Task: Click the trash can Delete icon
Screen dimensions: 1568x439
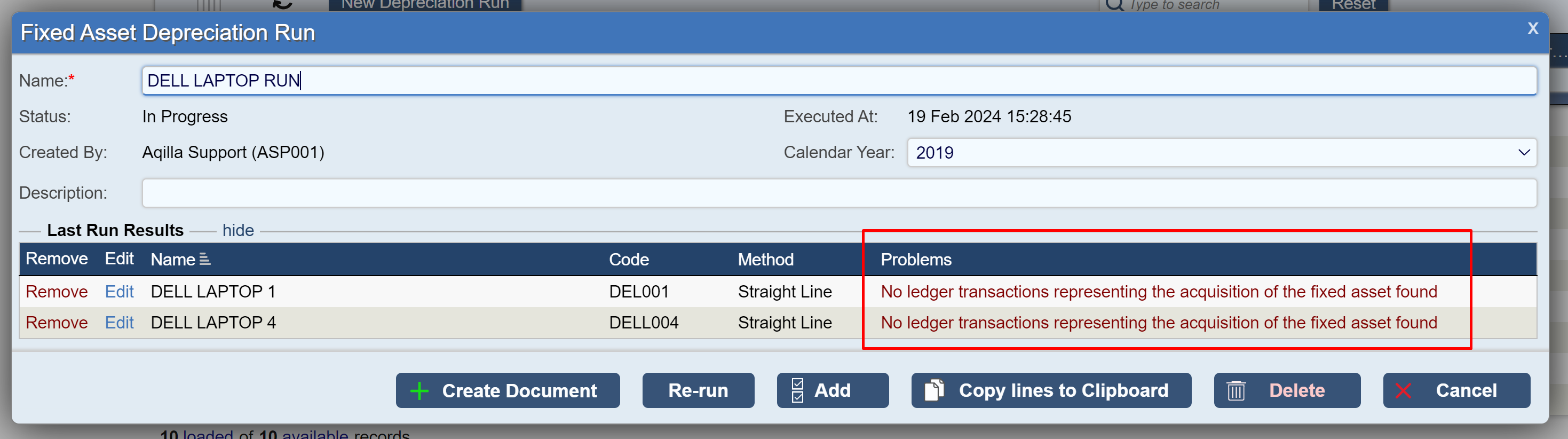Action: tap(1236, 391)
